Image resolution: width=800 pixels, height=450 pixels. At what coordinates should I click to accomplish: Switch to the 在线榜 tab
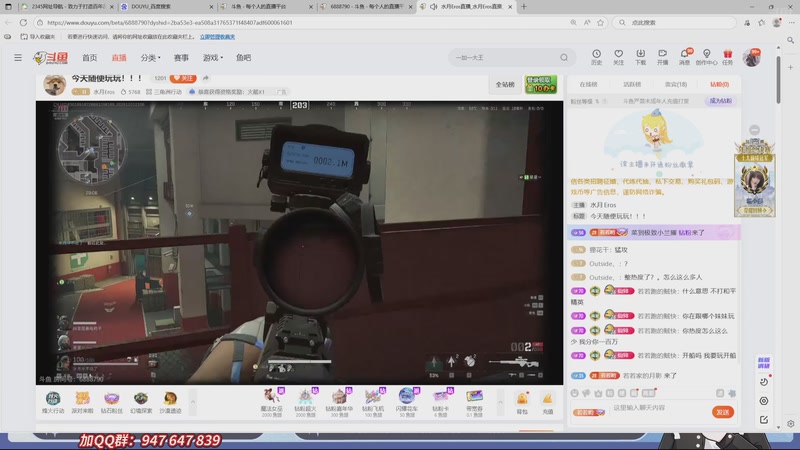[588, 84]
